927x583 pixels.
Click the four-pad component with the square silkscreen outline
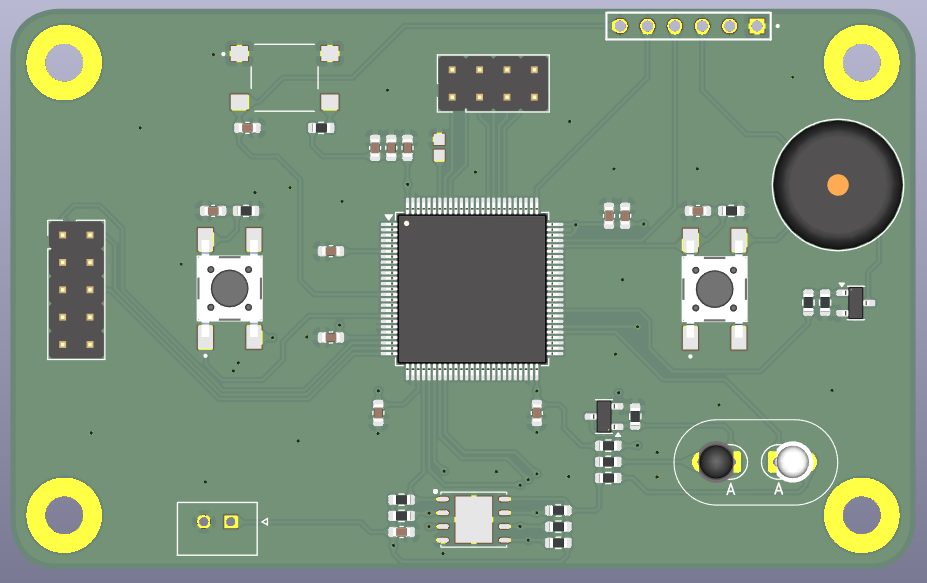click(x=284, y=77)
